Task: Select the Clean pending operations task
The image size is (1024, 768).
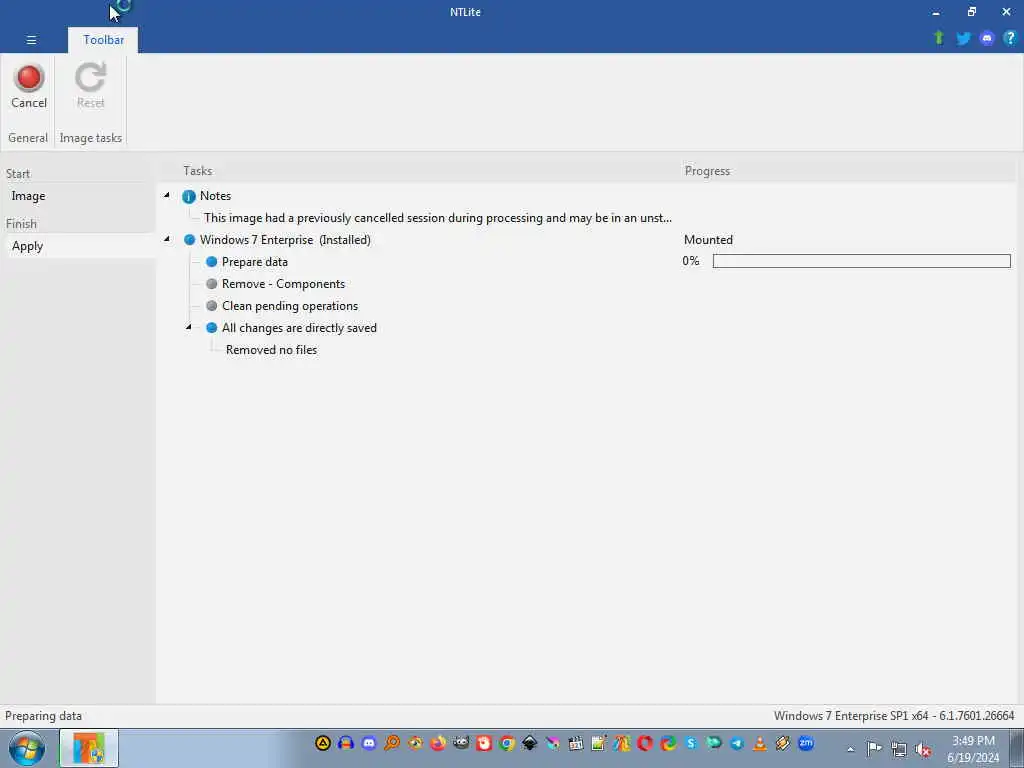Action: (x=290, y=306)
